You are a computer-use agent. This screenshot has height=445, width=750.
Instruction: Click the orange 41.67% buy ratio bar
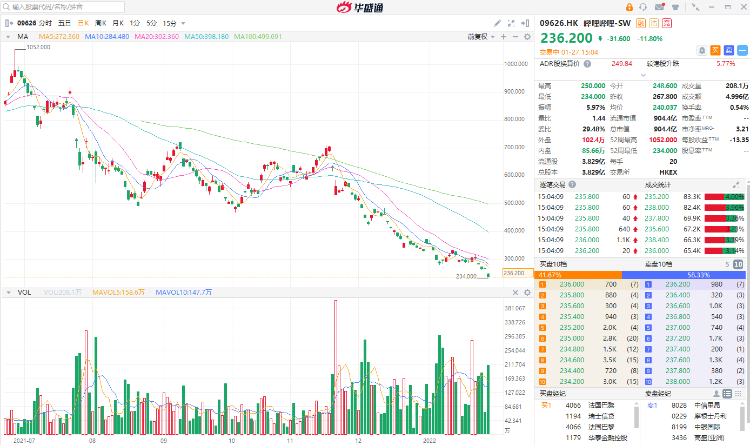[579, 275]
